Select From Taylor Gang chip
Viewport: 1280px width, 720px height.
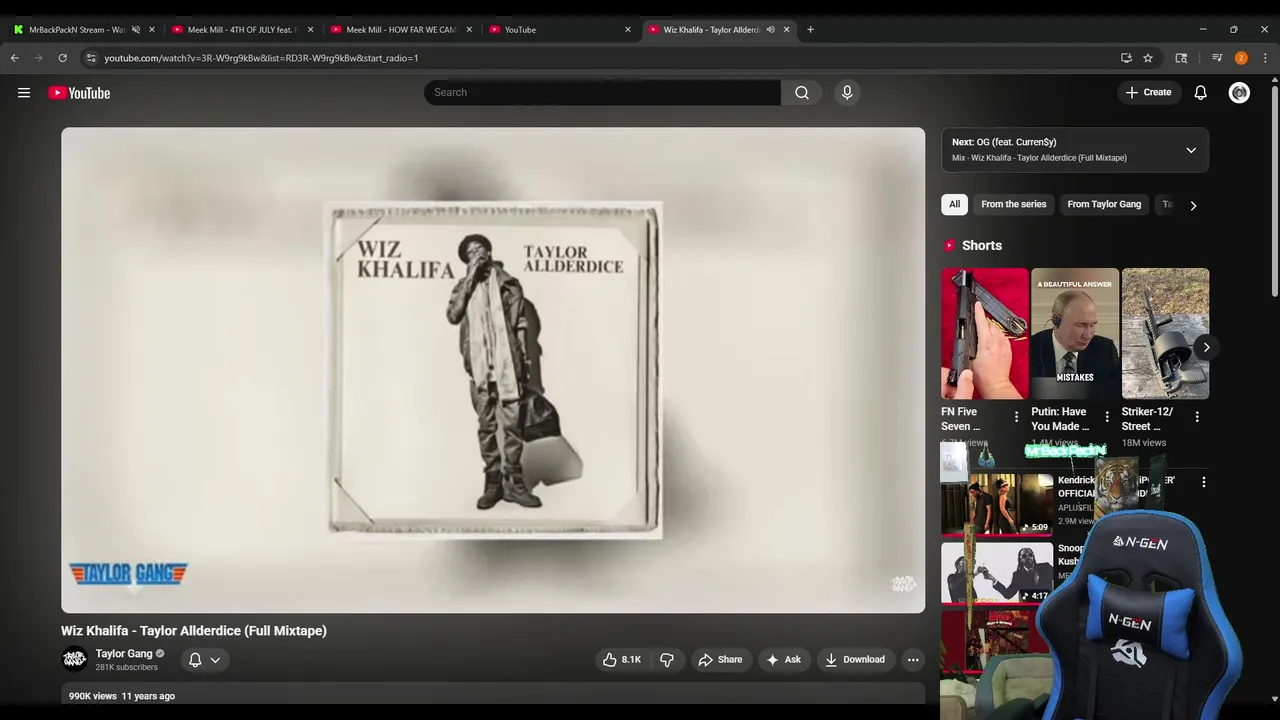click(1104, 204)
